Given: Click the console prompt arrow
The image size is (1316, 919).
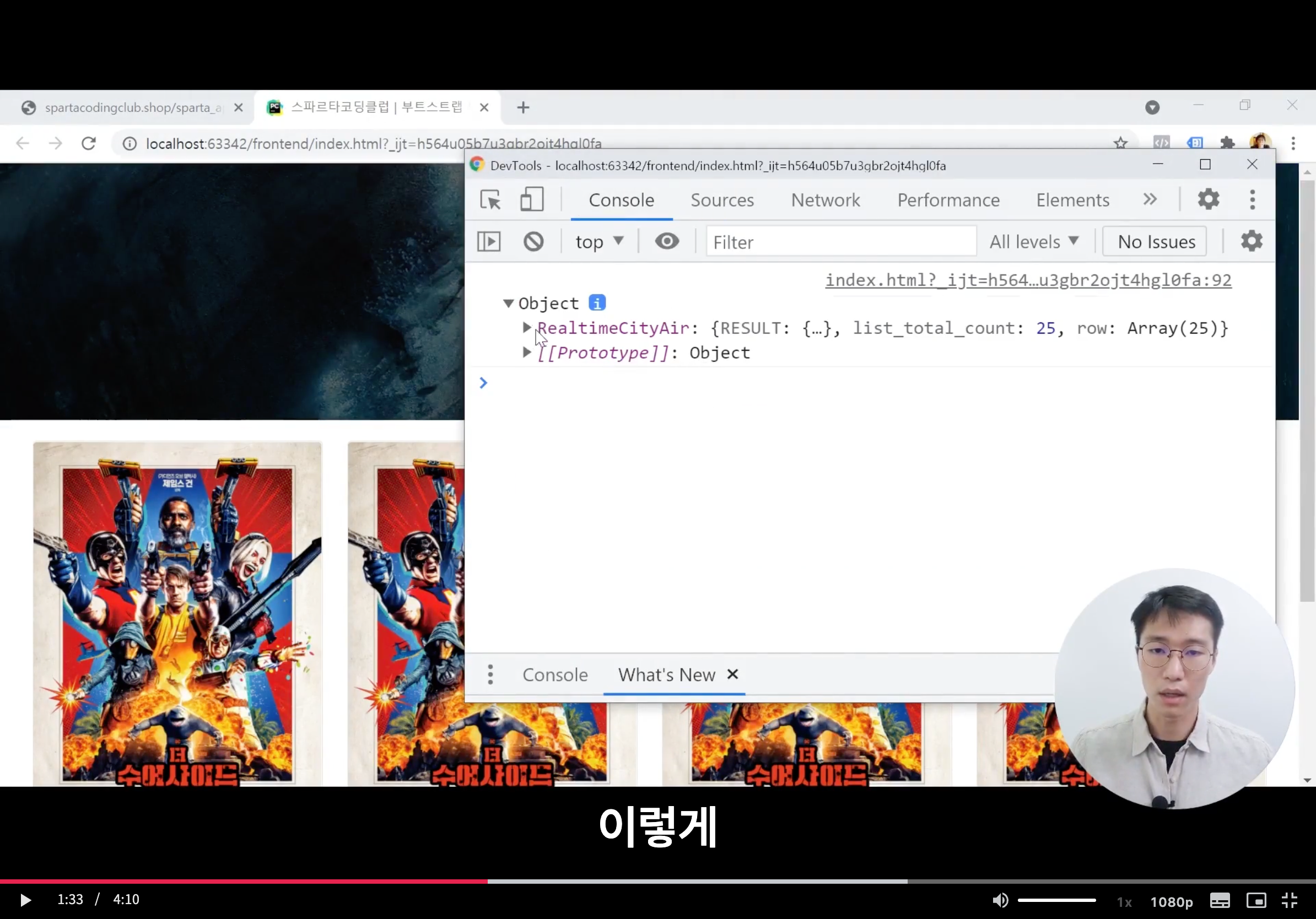Looking at the screenshot, I should (x=483, y=383).
